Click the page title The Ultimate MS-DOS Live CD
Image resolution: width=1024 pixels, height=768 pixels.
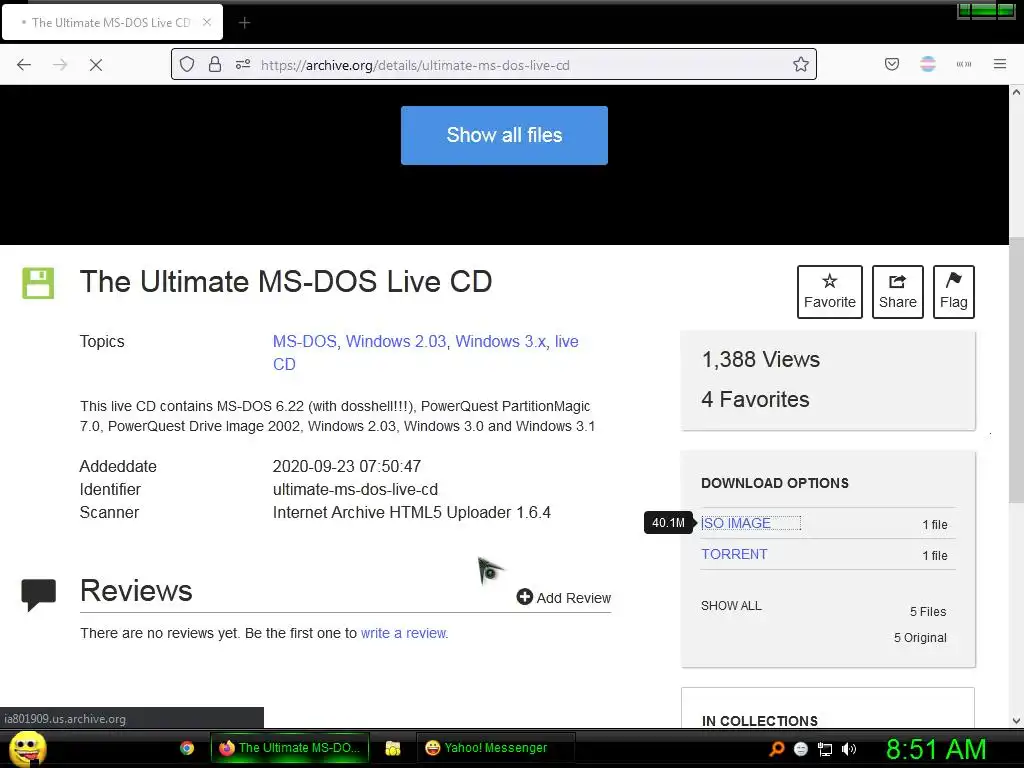(286, 281)
